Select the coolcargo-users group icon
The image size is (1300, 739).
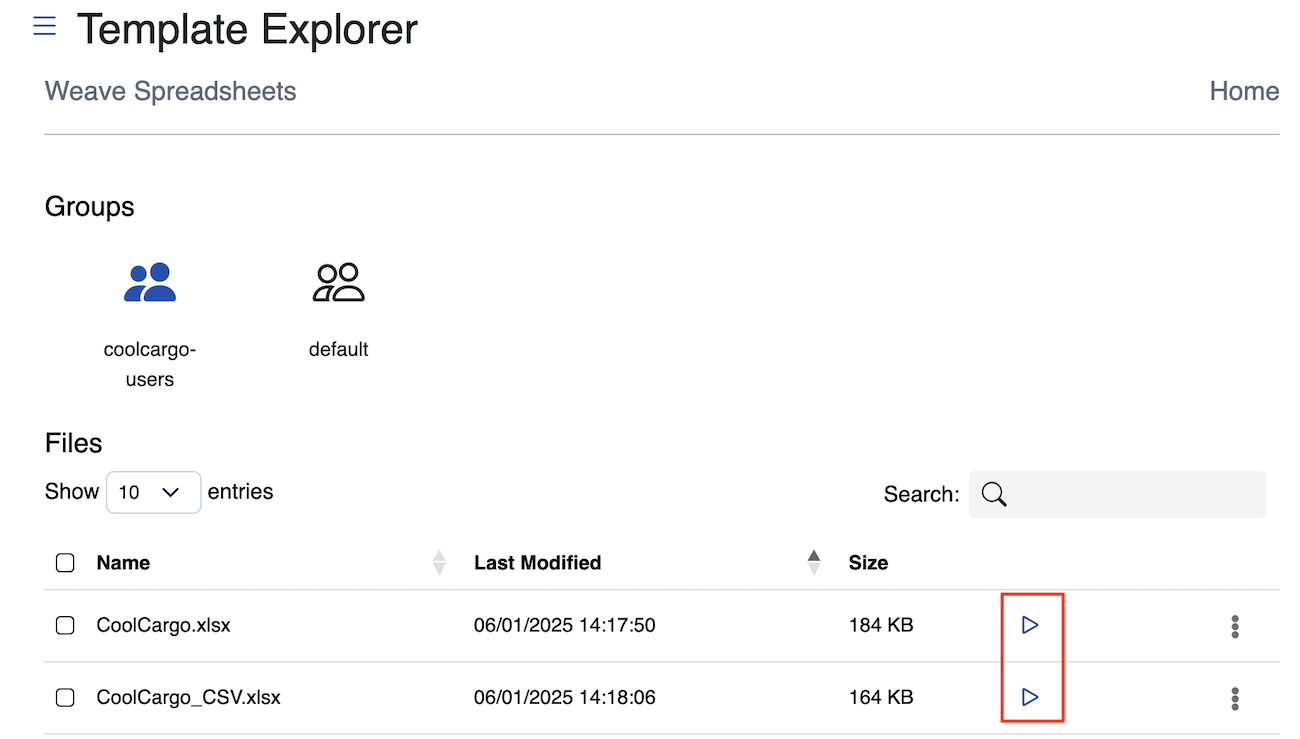150,283
